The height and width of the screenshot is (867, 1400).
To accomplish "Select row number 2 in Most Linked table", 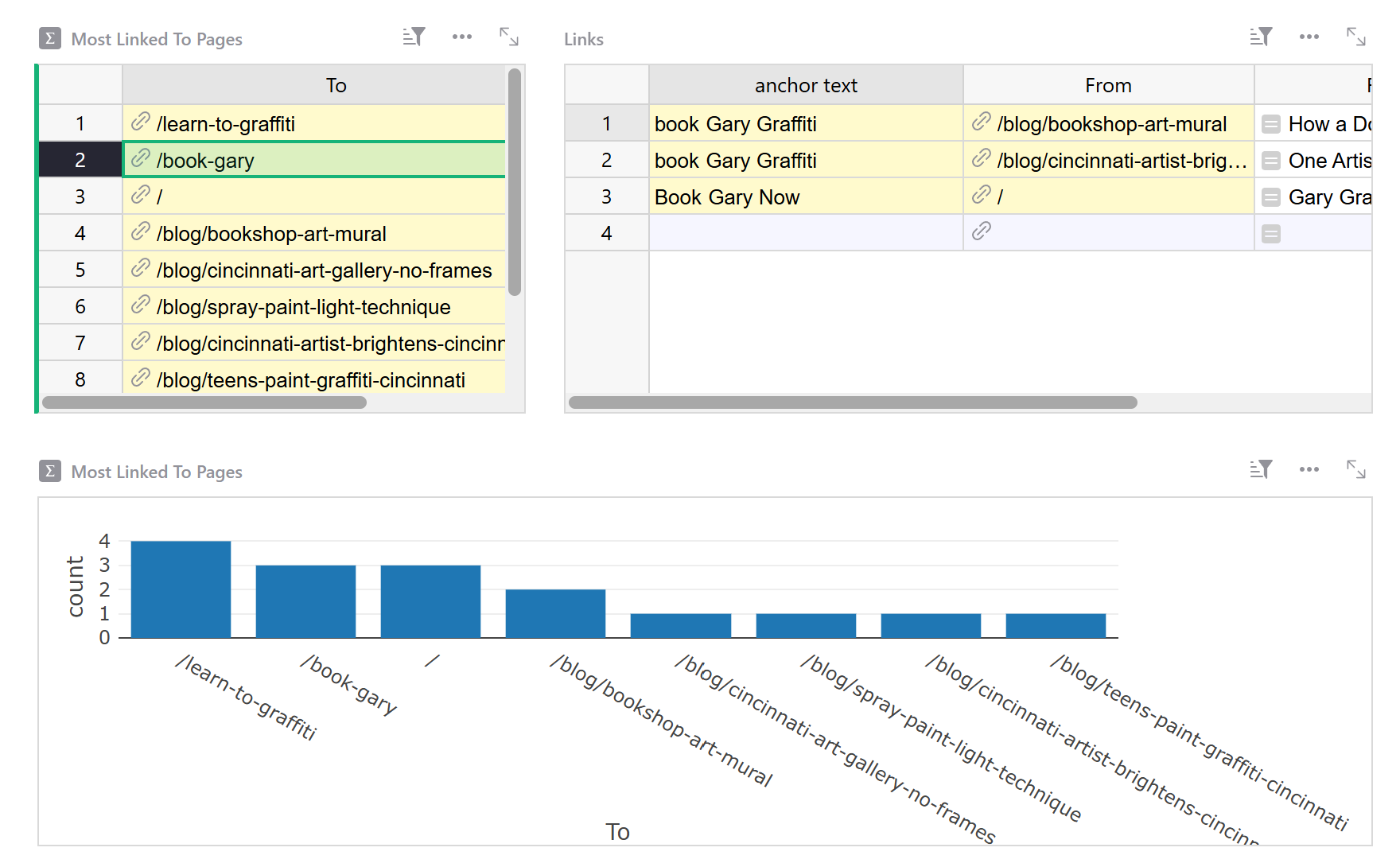I will coord(80,160).
